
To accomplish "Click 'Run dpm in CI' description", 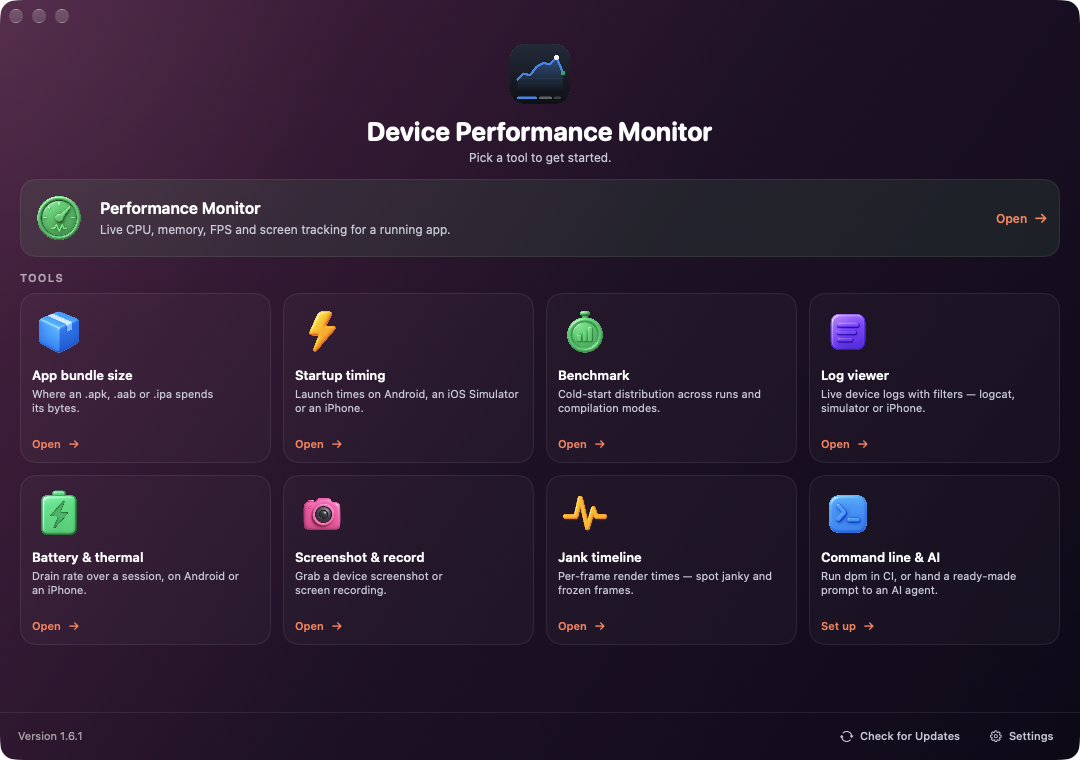I will (918, 583).
